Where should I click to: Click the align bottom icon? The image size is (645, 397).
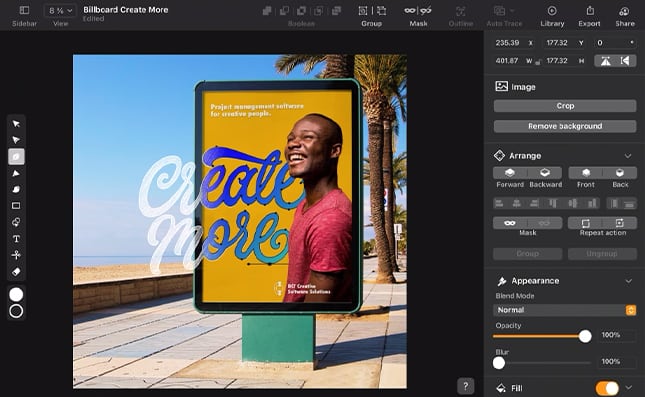[x=592, y=203]
